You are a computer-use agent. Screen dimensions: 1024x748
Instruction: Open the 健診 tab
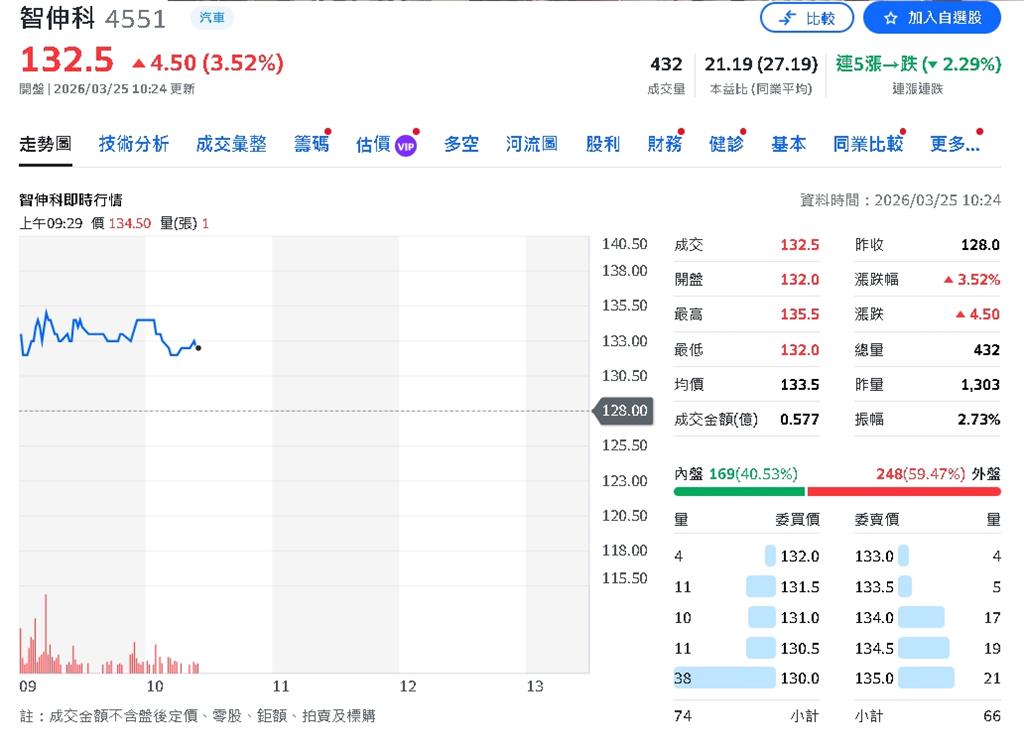click(x=727, y=144)
